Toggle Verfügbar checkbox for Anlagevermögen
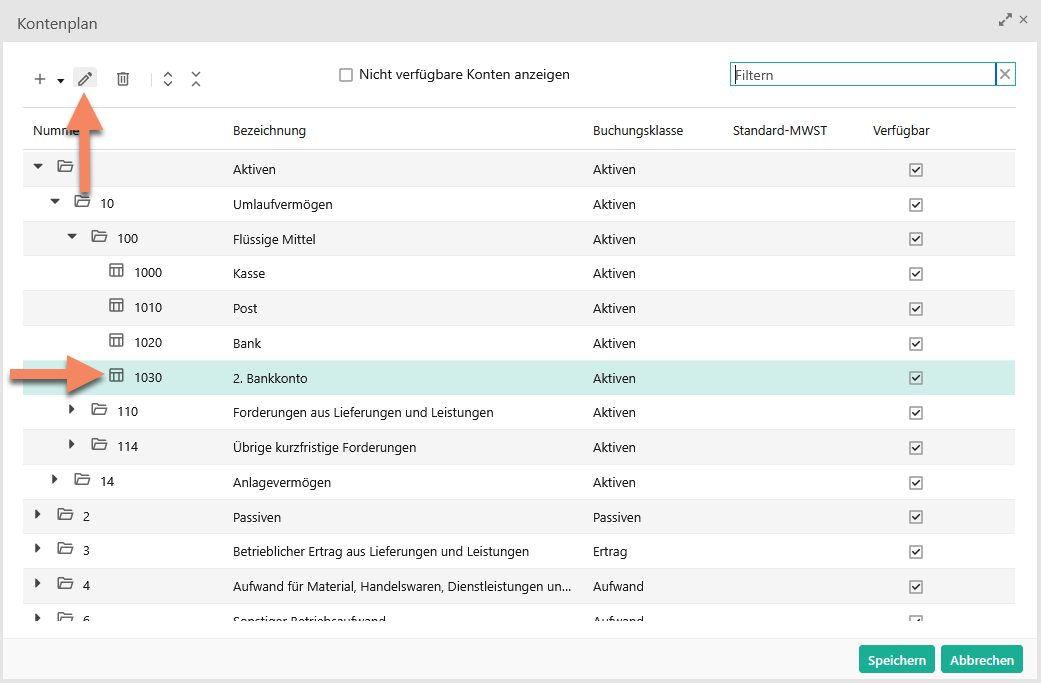The image size is (1041, 683). (x=916, y=483)
